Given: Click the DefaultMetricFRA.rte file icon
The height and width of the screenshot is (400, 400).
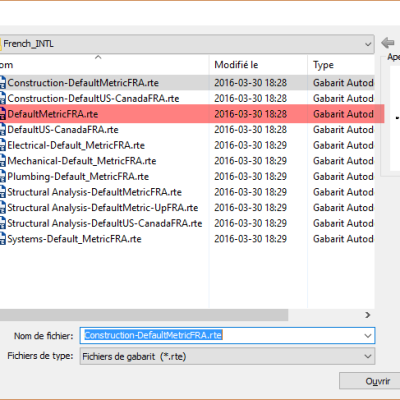Looking at the screenshot, I should (3, 114).
